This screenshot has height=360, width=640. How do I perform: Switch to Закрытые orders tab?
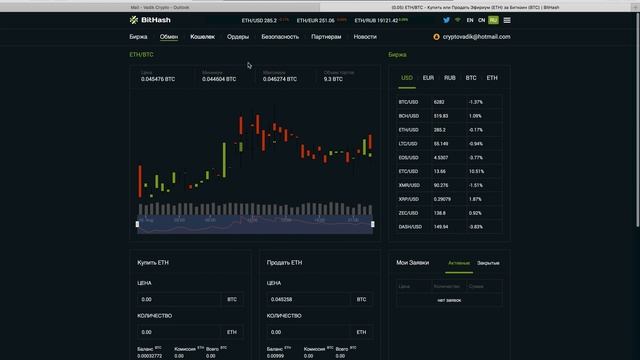coord(488,263)
